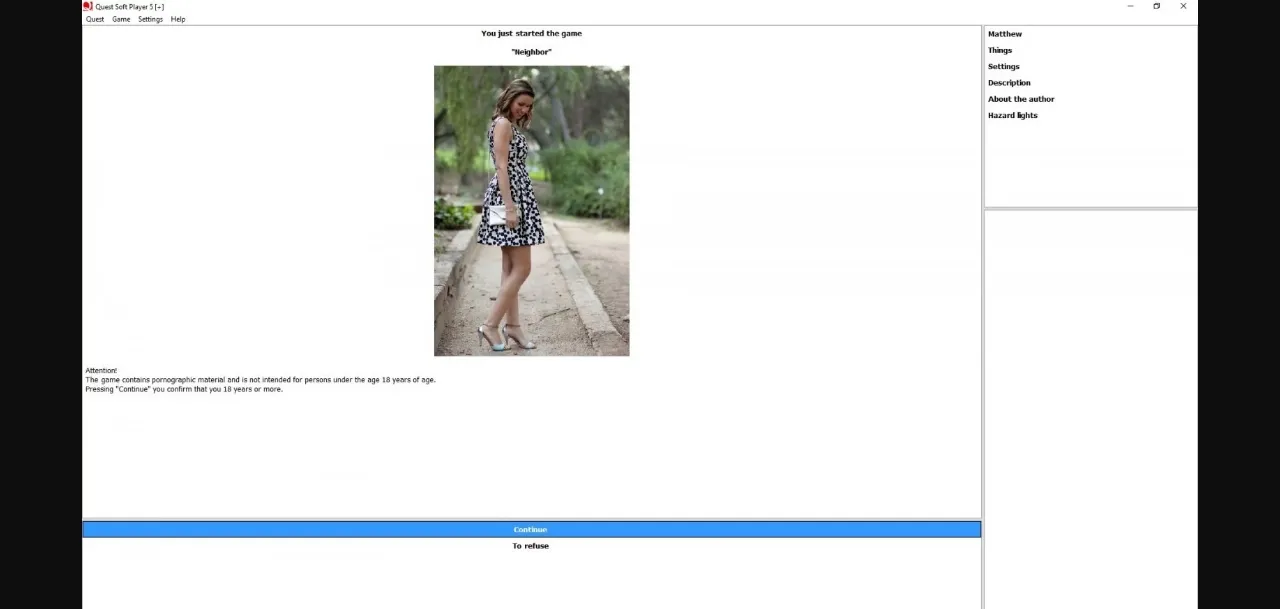Select Matthew in the side panel
The width and height of the screenshot is (1280, 609).
[1005, 34]
